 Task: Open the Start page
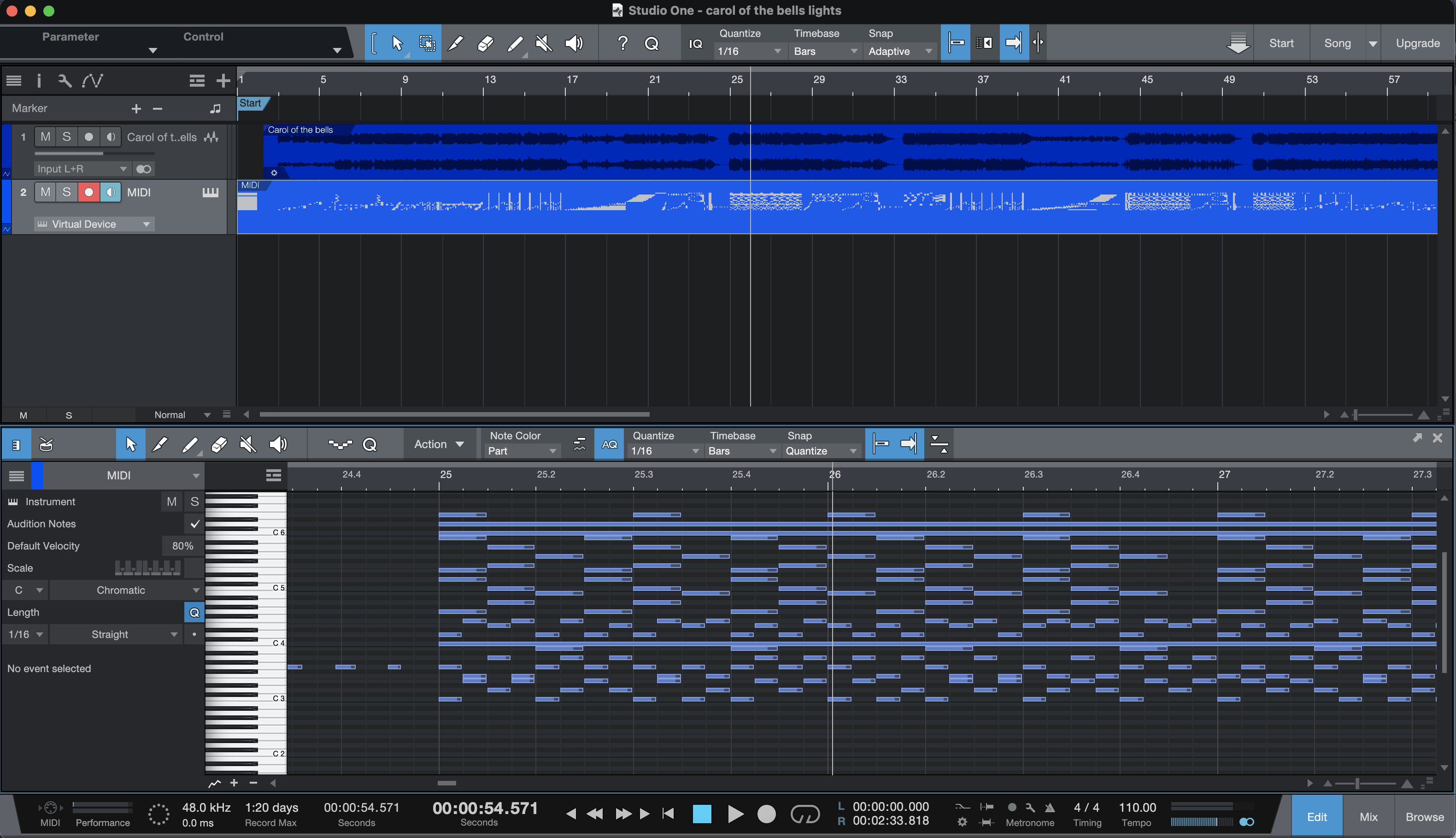1281,43
